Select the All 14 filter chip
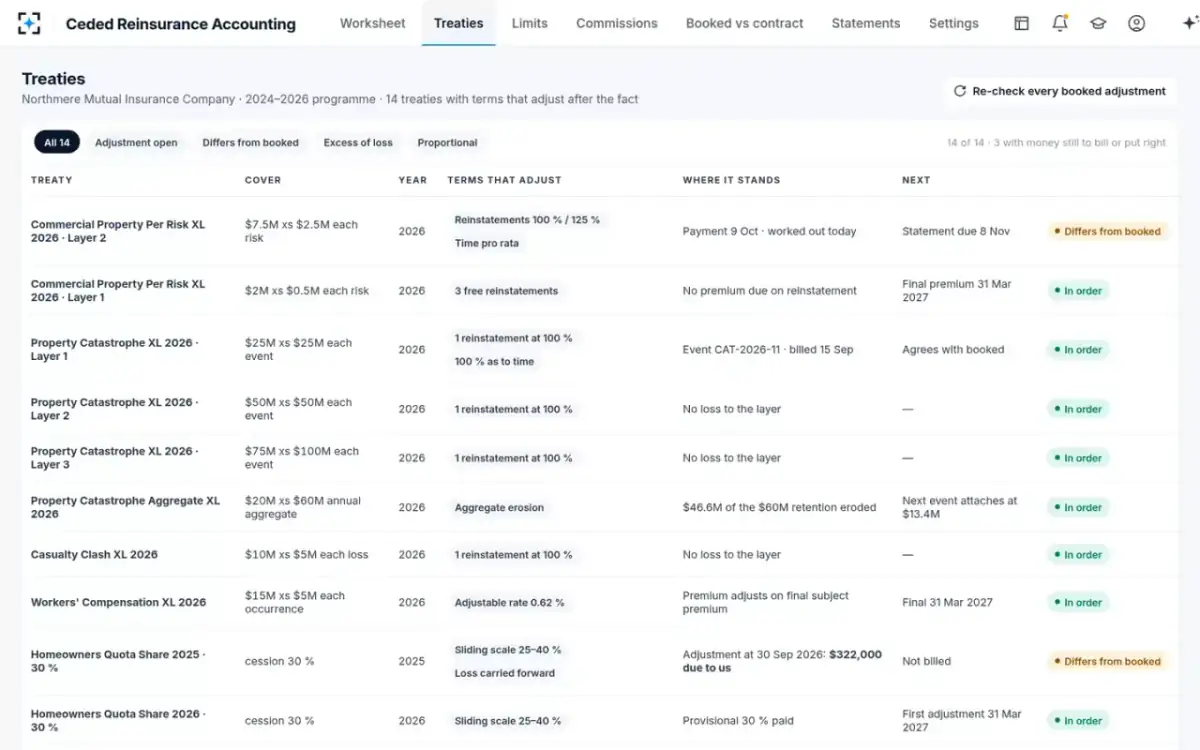The image size is (1200, 750). [x=57, y=142]
